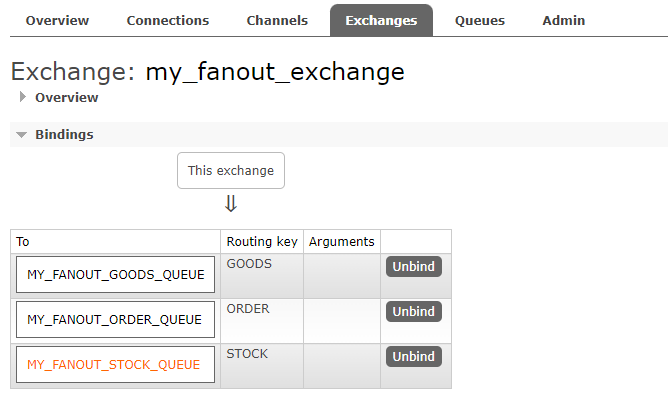Screen dimensions: 668x416
Task: Unbind the MY_FANOUT_STOCK_QUEUE binding
Action: [x=414, y=356]
